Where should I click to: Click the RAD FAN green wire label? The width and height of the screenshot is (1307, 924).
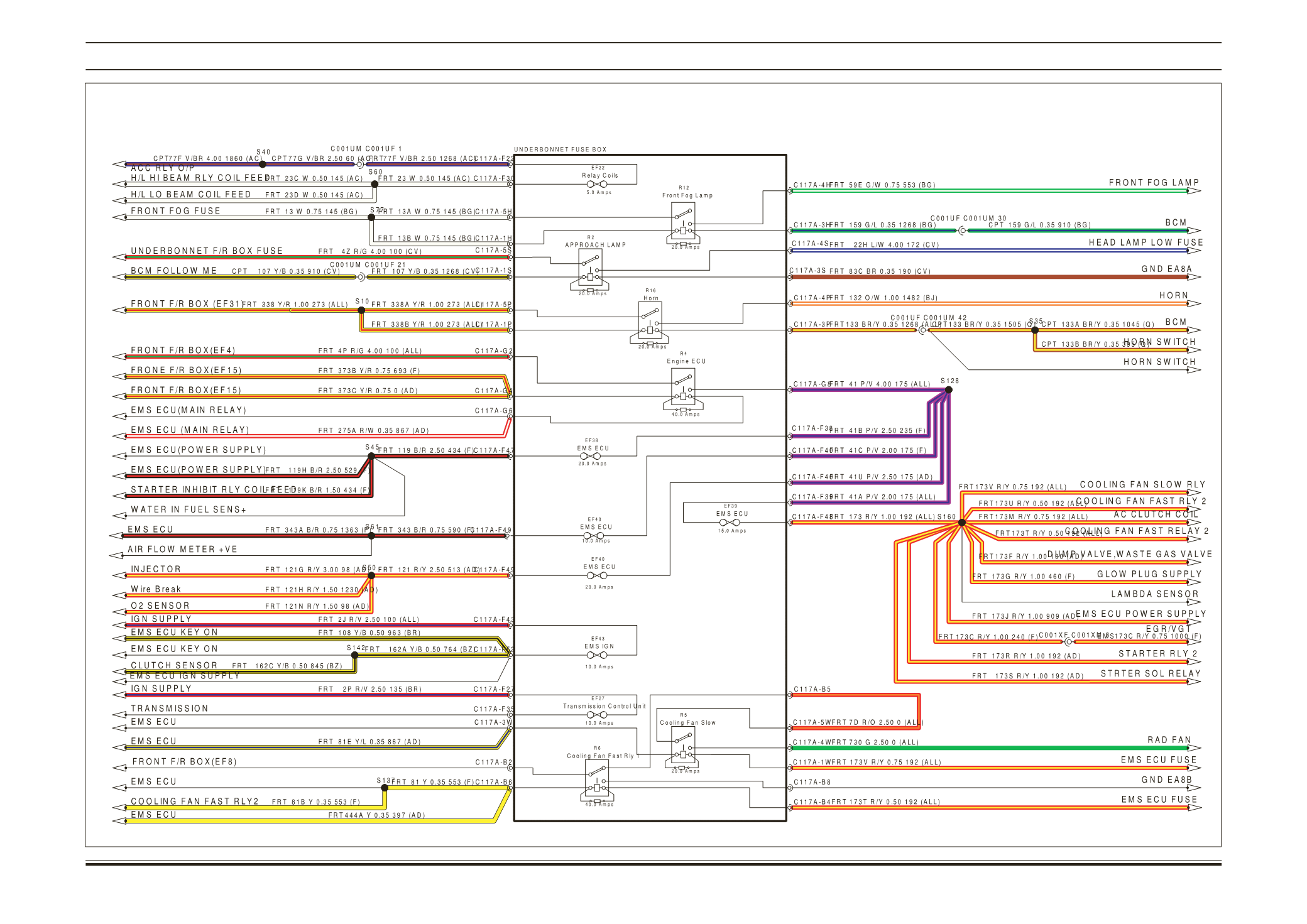(x=1169, y=740)
